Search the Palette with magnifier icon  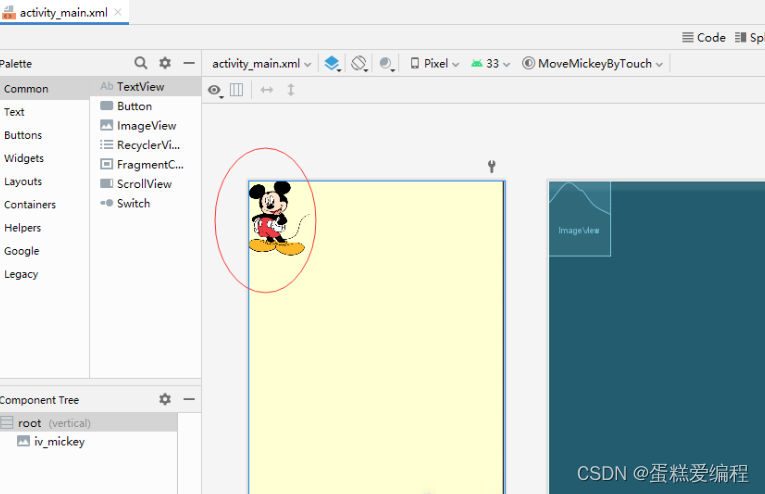tap(141, 63)
